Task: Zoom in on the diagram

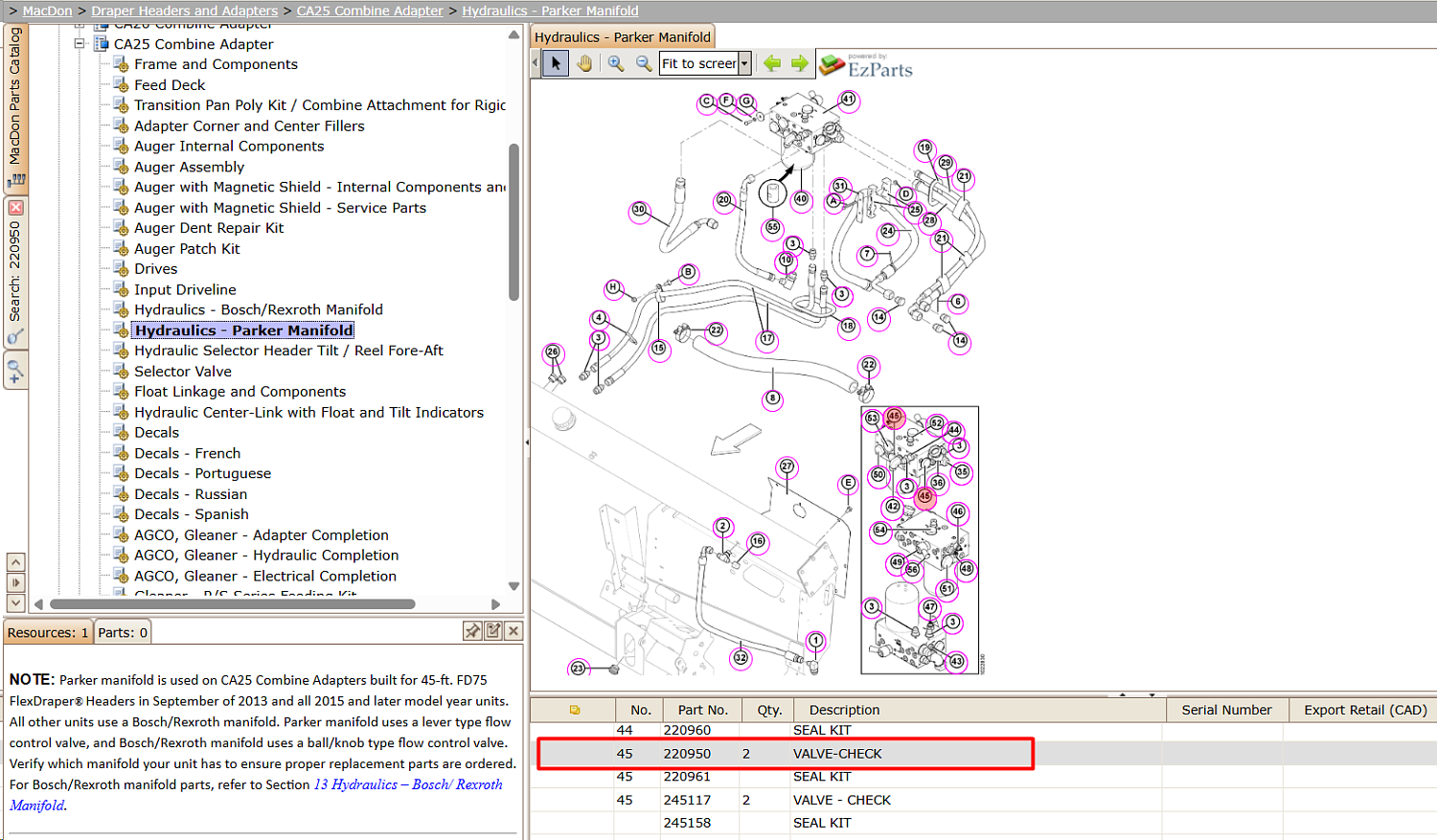Action: pyautogui.click(x=616, y=63)
